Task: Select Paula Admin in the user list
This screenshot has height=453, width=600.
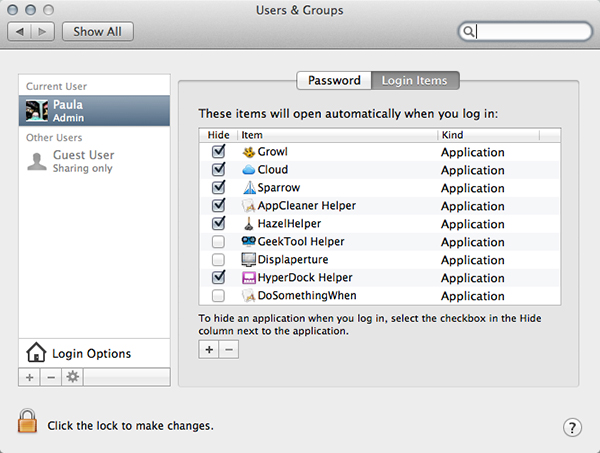Action: point(94,111)
